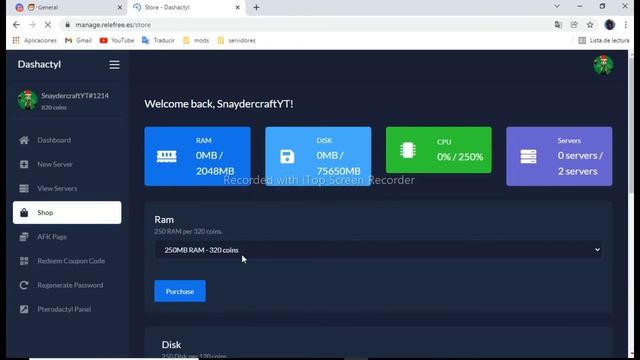Switch to the General browser tab

[67, 7]
